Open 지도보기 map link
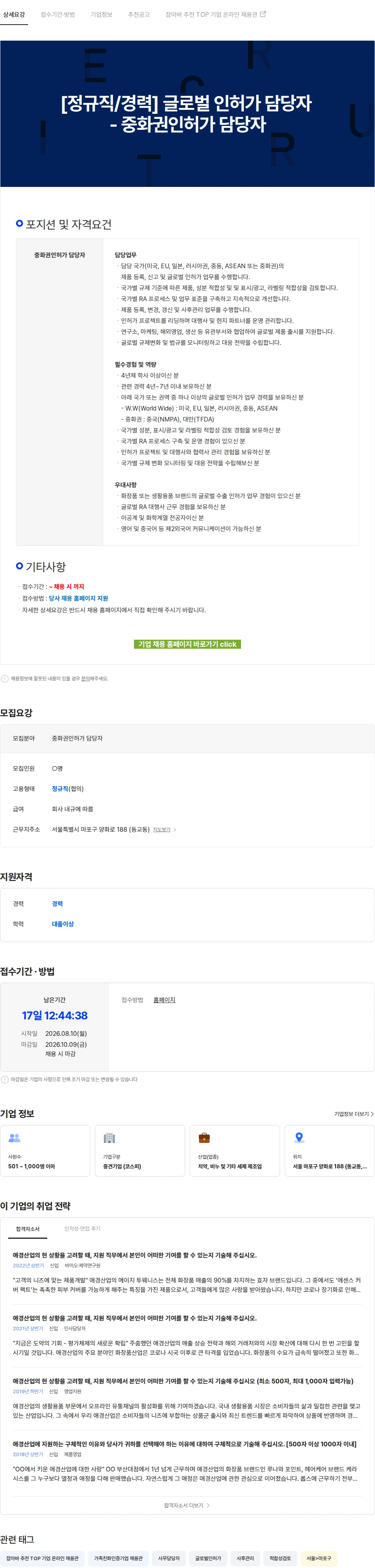This screenshot has width=375, height=1568. [162, 830]
